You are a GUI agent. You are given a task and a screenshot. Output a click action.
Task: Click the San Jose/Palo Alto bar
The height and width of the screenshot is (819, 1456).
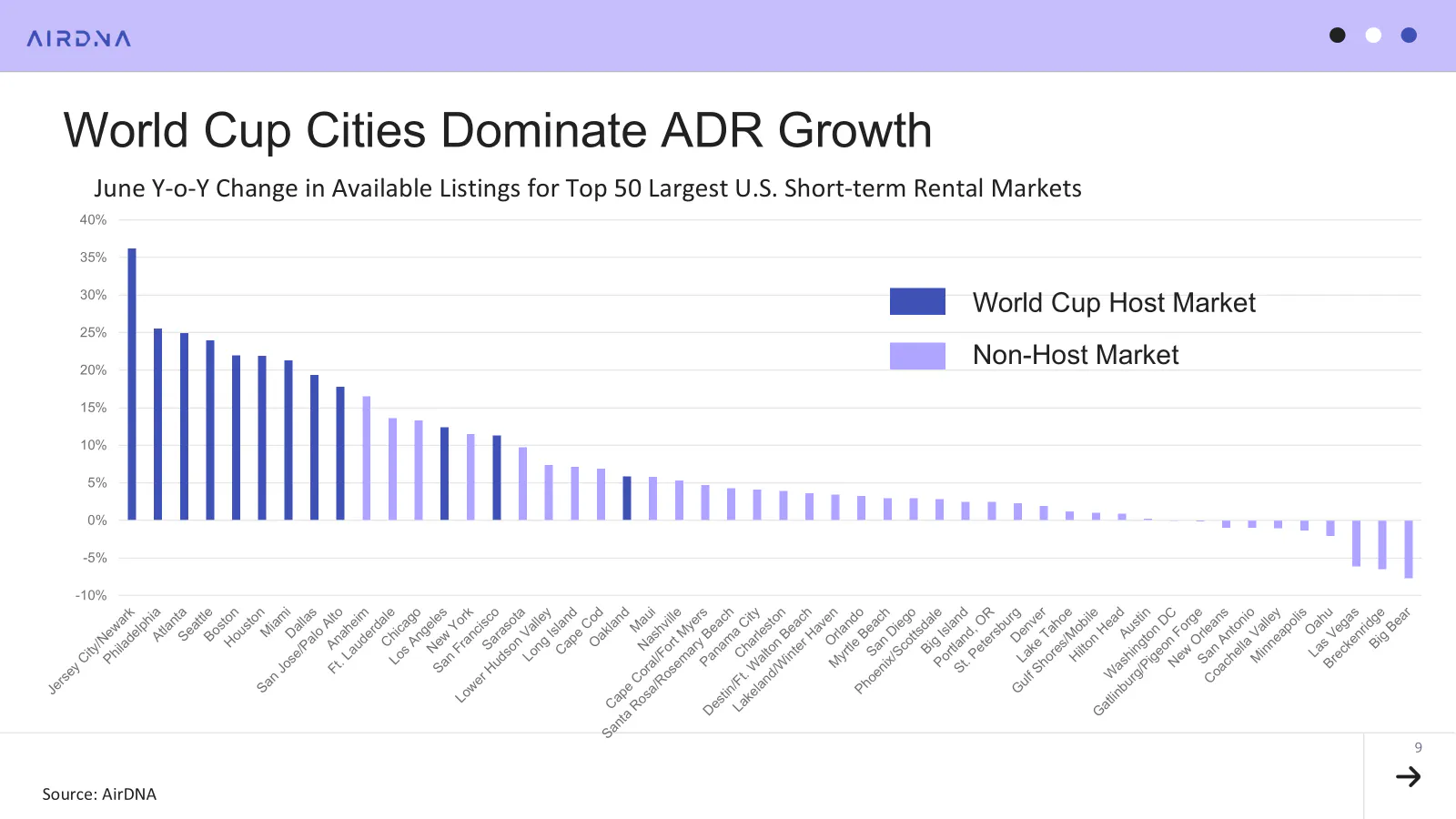(340, 453)
